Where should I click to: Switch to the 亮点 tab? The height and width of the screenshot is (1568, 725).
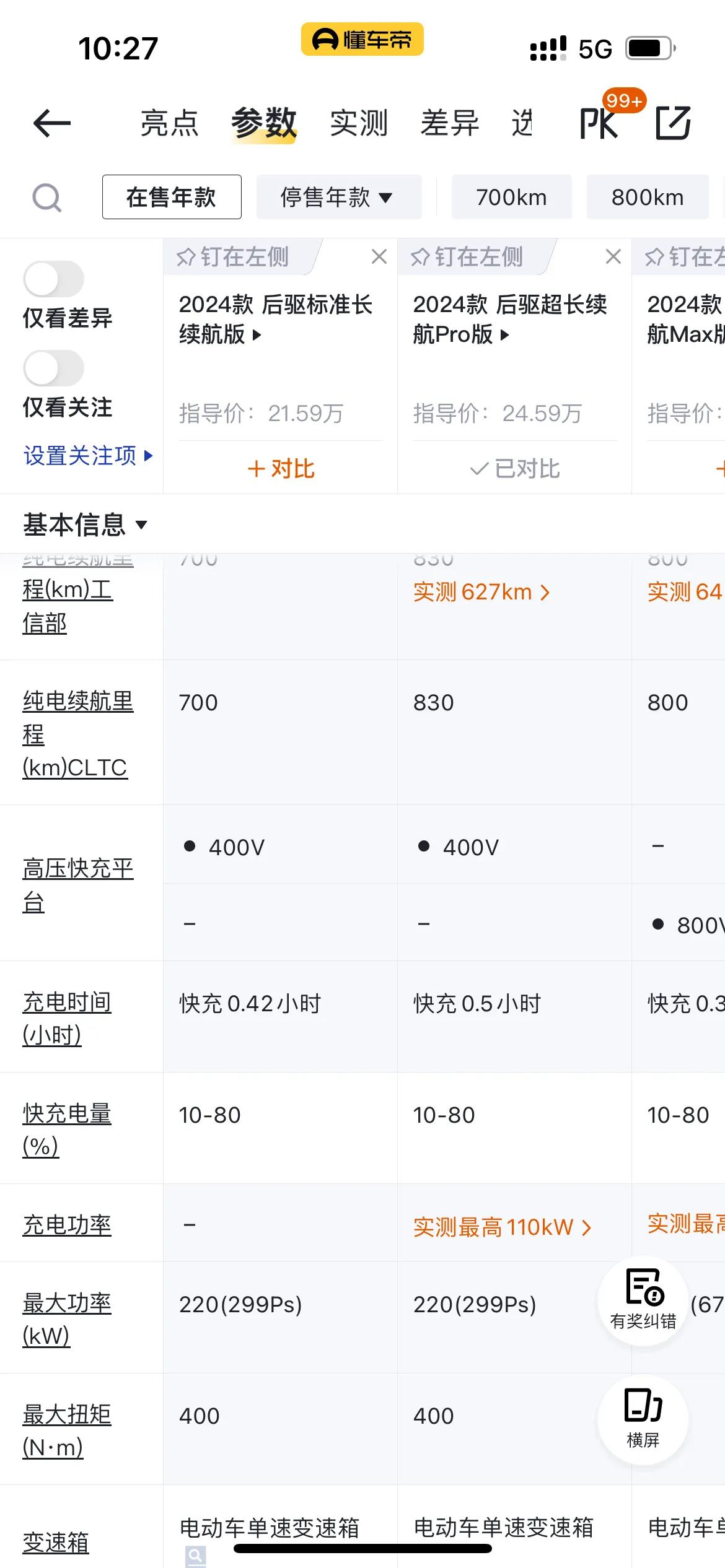click(169, 123)
